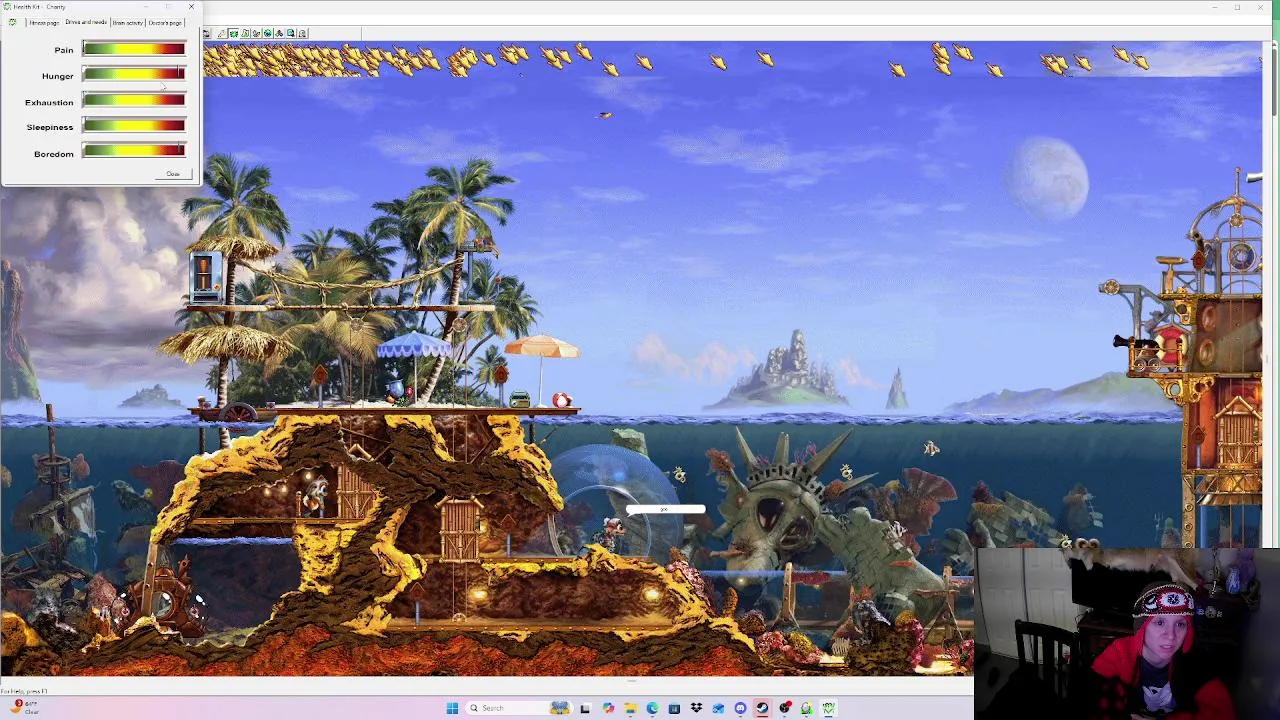Screen dimensions: 1280x720
Task: Click the dark clustered-shapes toolbar icon
Action: point(279,33)
